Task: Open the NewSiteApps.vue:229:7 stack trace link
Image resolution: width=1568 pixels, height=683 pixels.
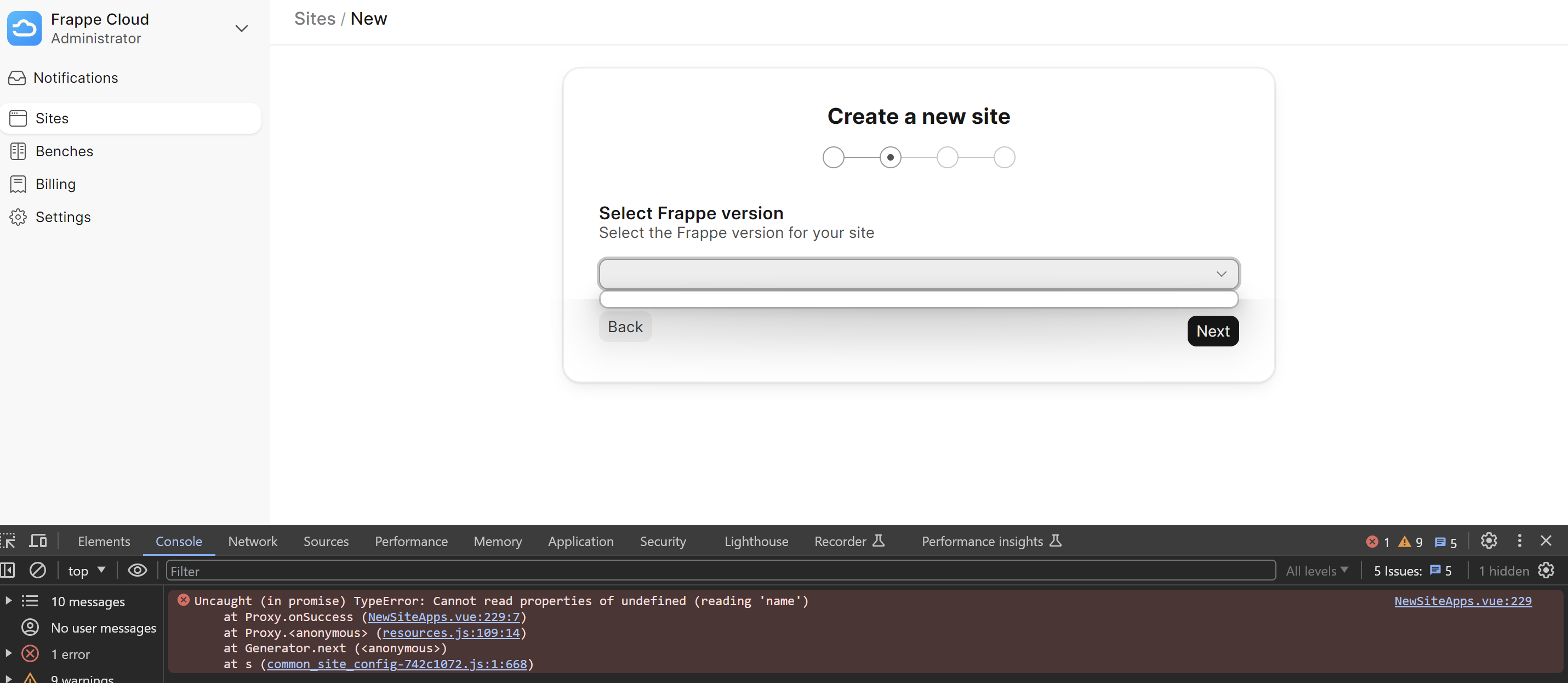Action: [x=444, y=617]
